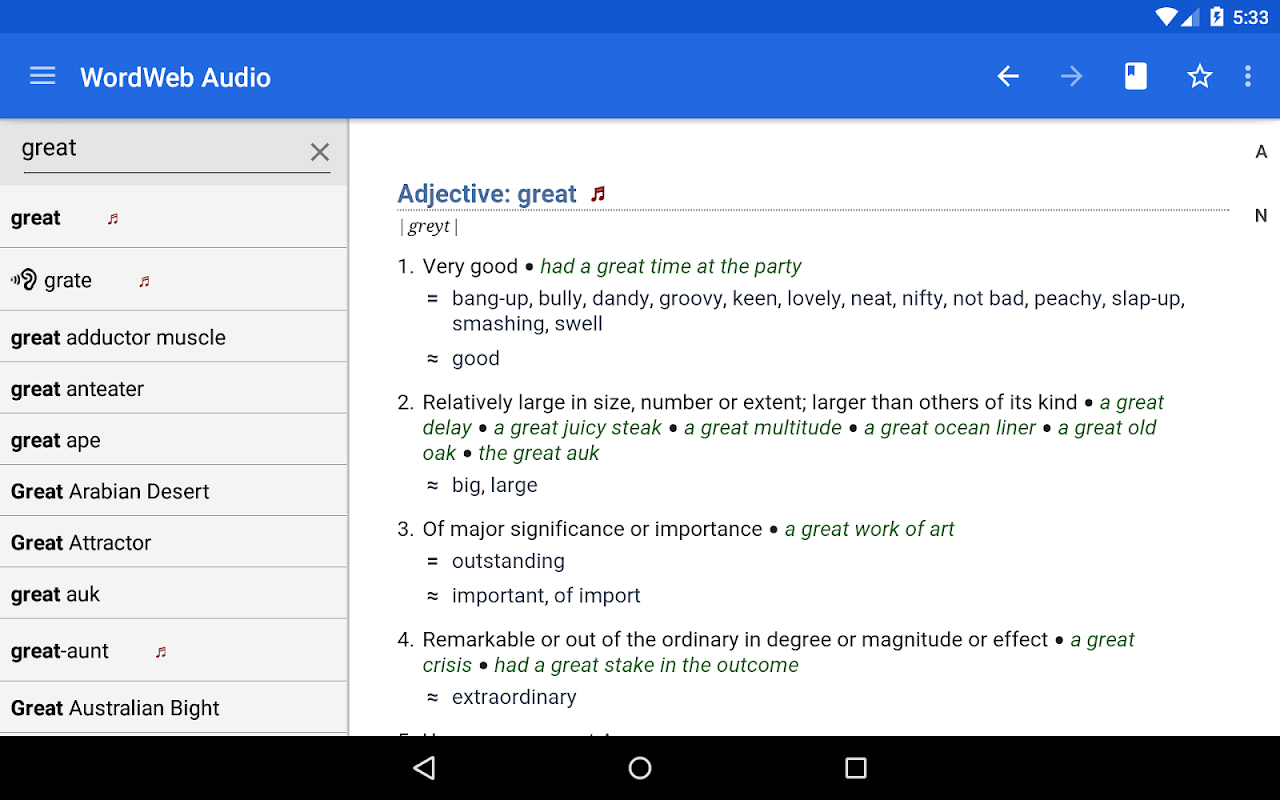Tap the battery status icon

[x=1217, y=17]
